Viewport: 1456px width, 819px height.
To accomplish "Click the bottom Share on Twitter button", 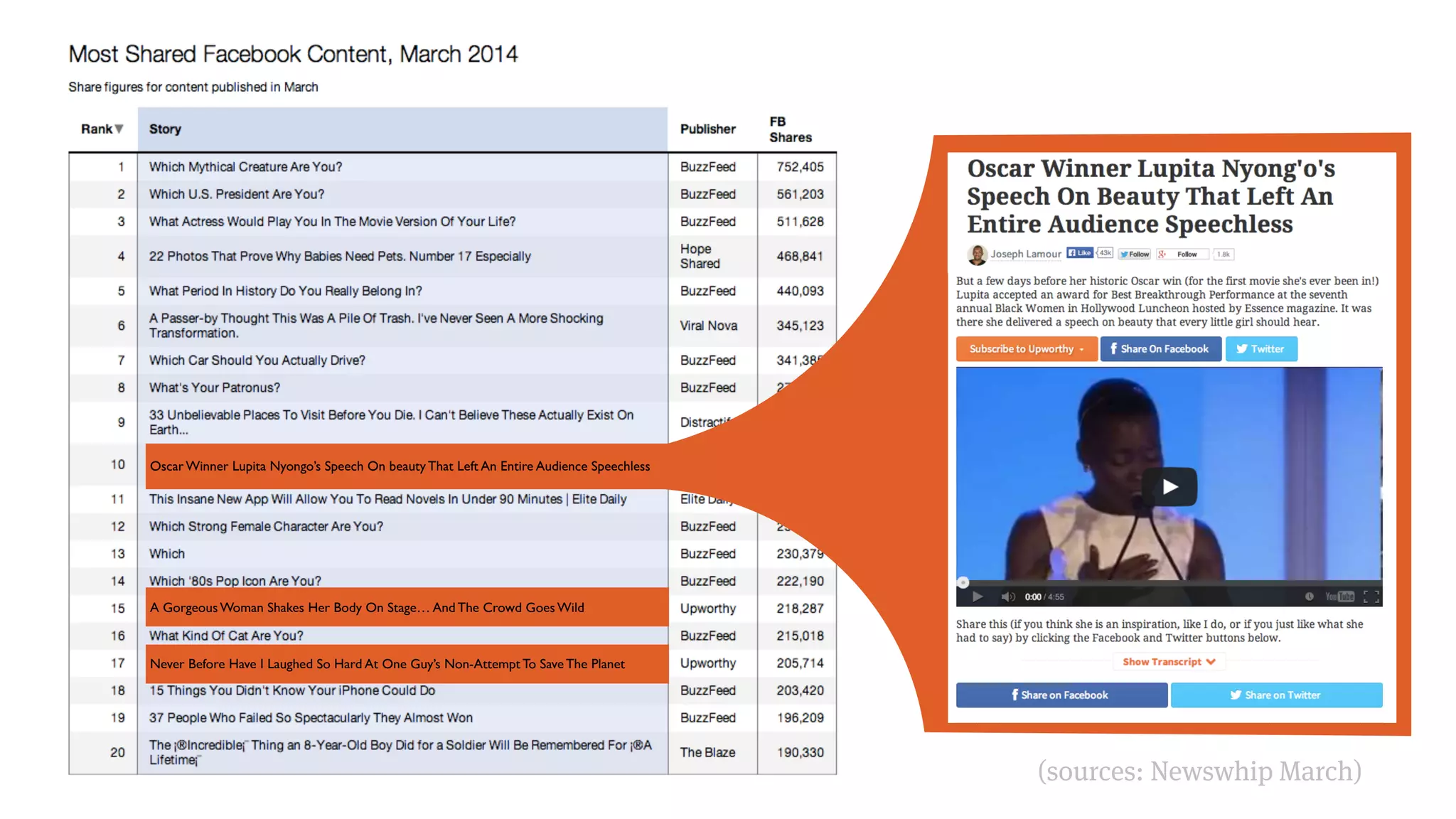I will (x=1276, y=695).
